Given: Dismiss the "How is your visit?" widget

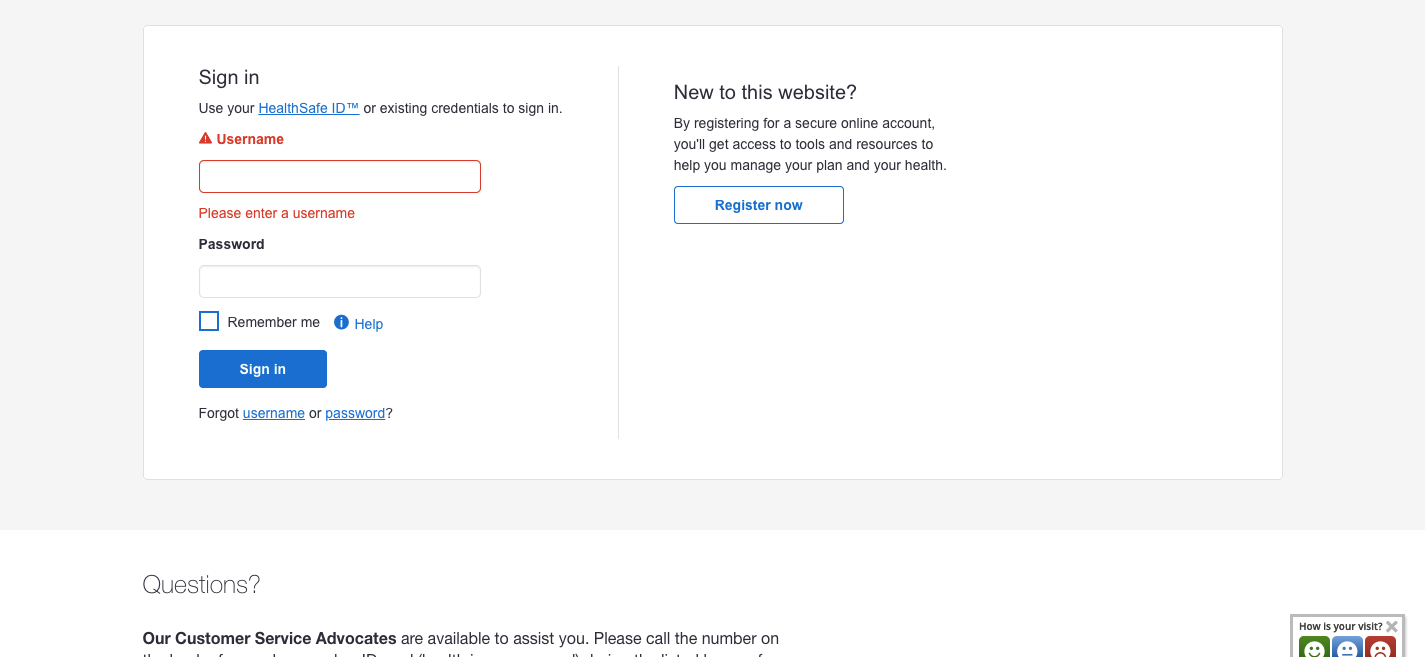Looking at the screenshot, I should coord(1392,626).
